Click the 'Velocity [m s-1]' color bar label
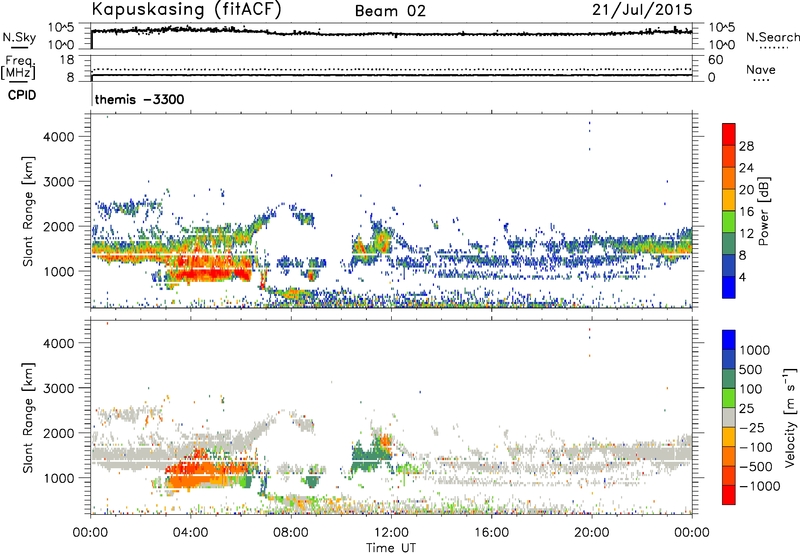The image size is (800, 554). [791, 417]
